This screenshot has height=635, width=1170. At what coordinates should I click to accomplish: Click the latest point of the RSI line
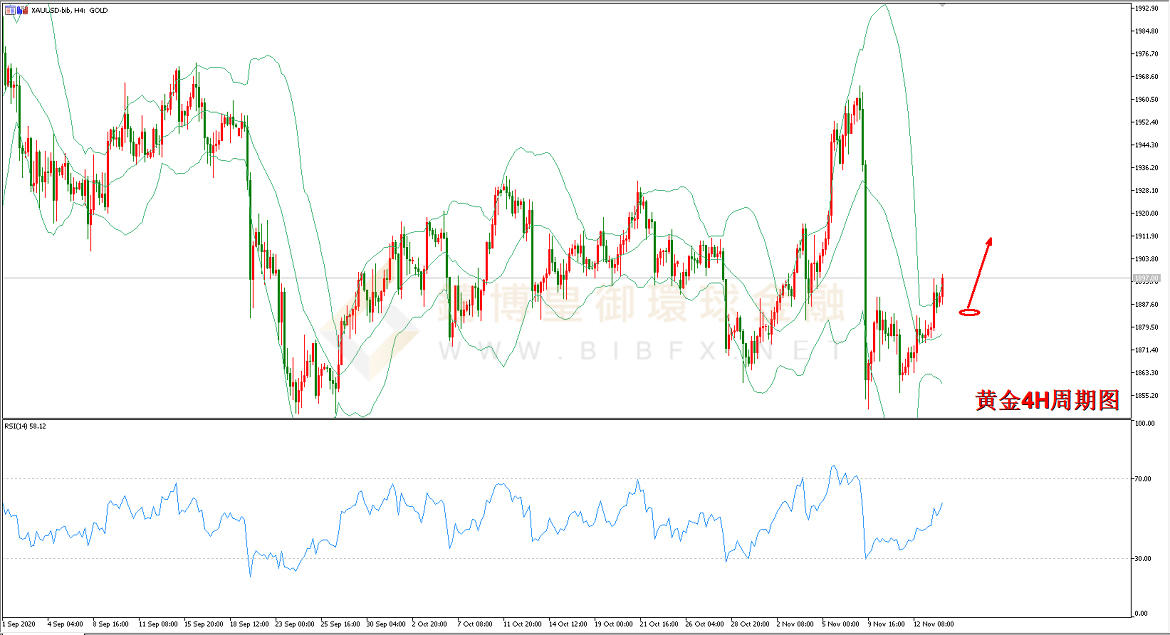[x=943, y=504]
